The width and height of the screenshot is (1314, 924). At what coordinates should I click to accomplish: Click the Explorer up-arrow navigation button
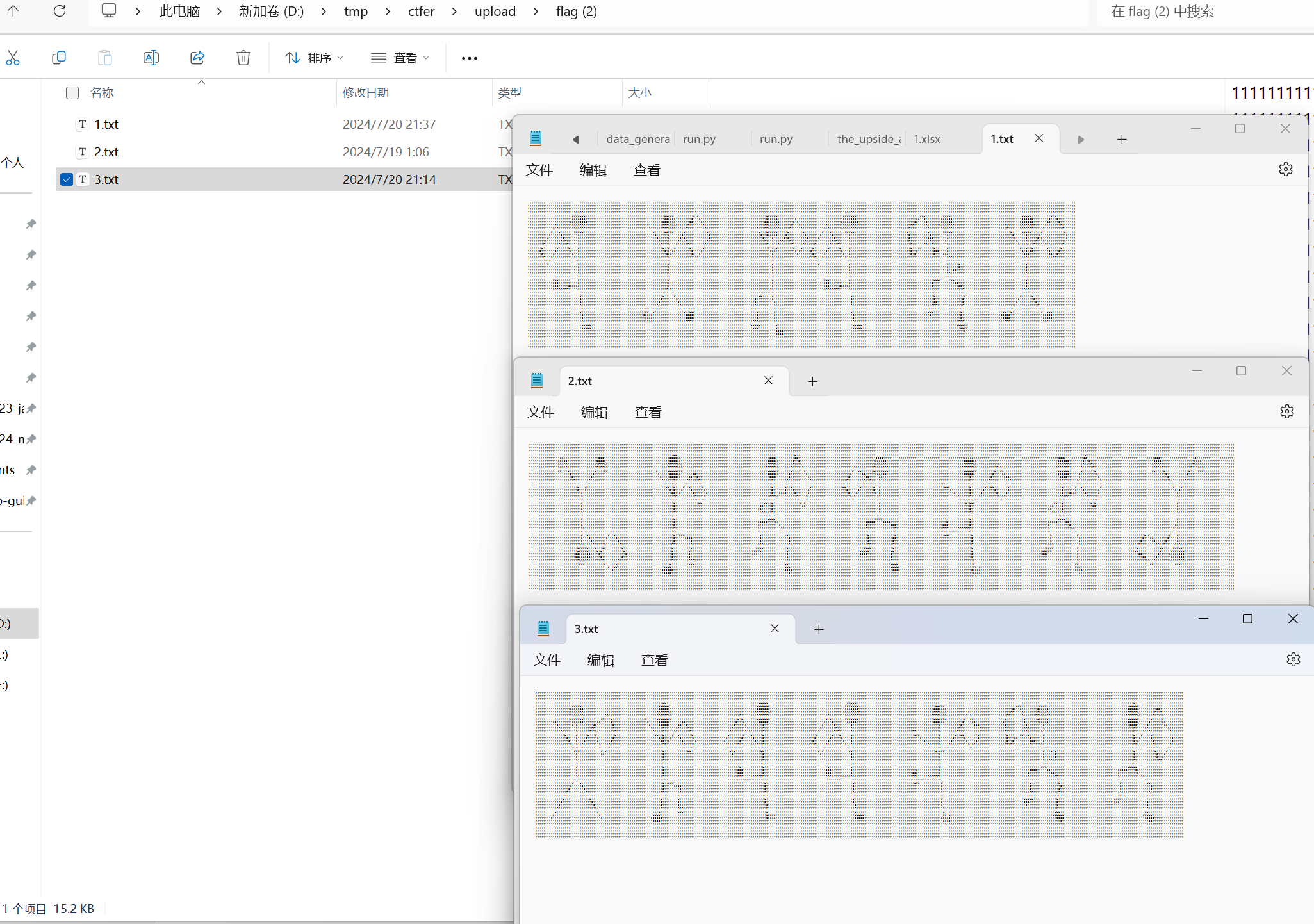(x=13, y=11)
